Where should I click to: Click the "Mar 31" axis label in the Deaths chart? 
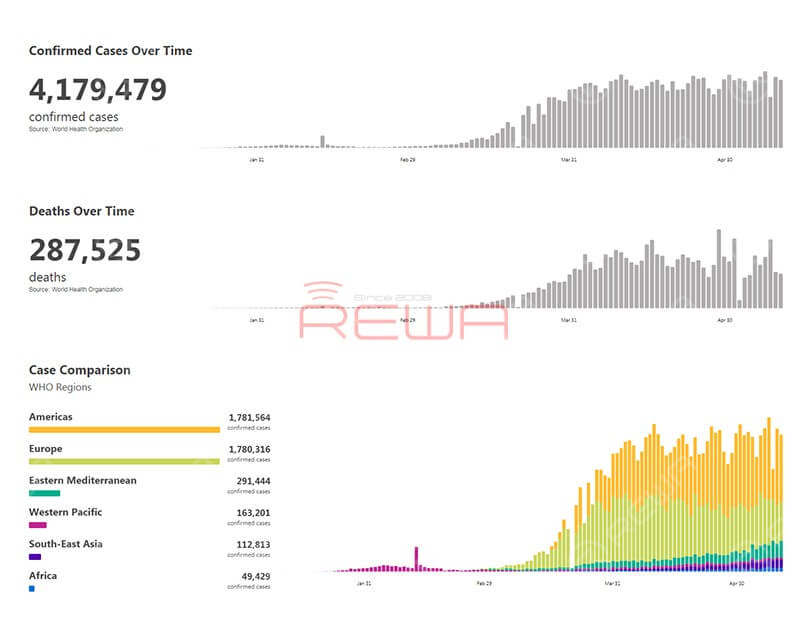click(569, 321)
